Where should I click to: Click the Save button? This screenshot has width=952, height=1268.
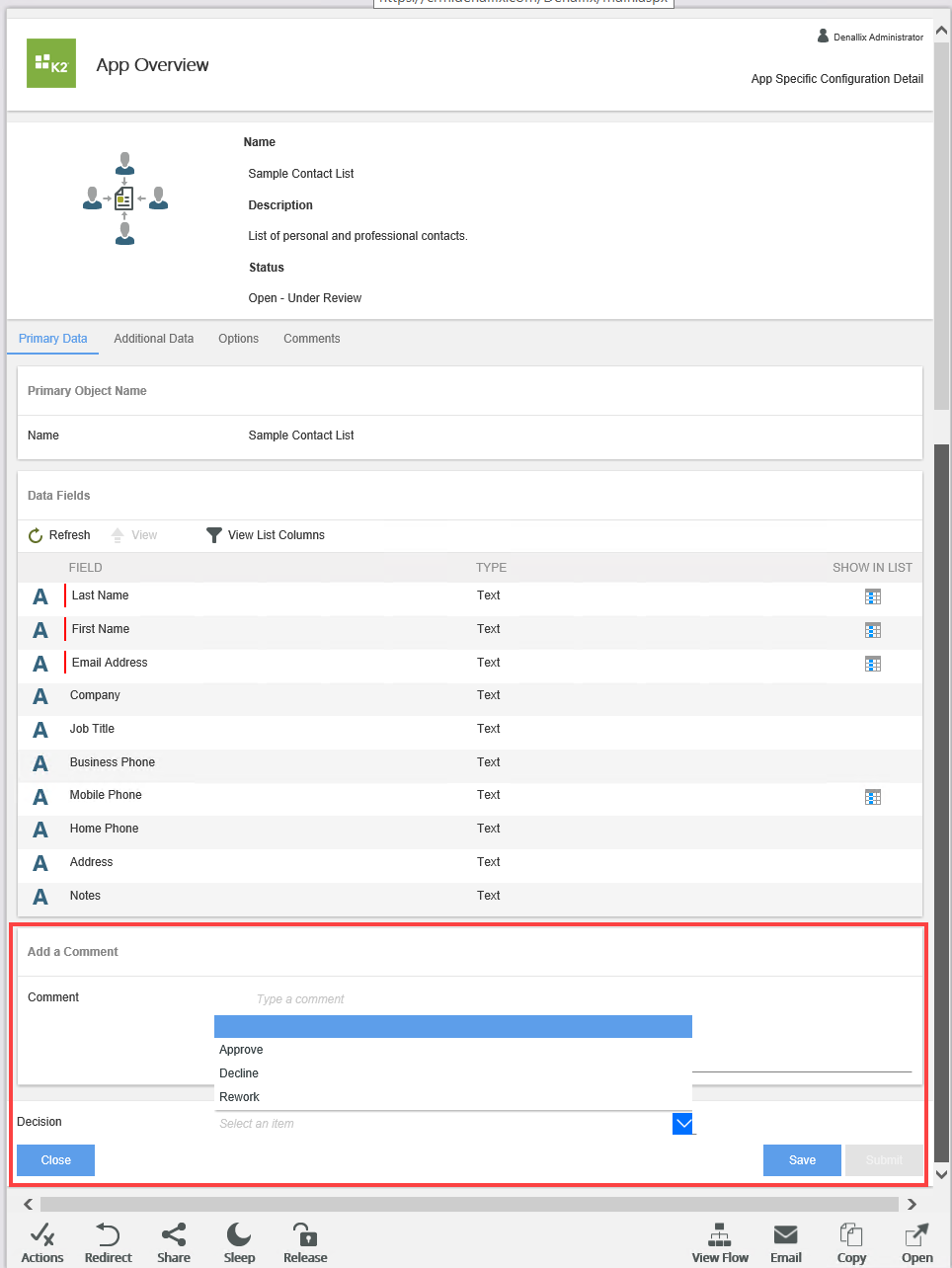802,1160
